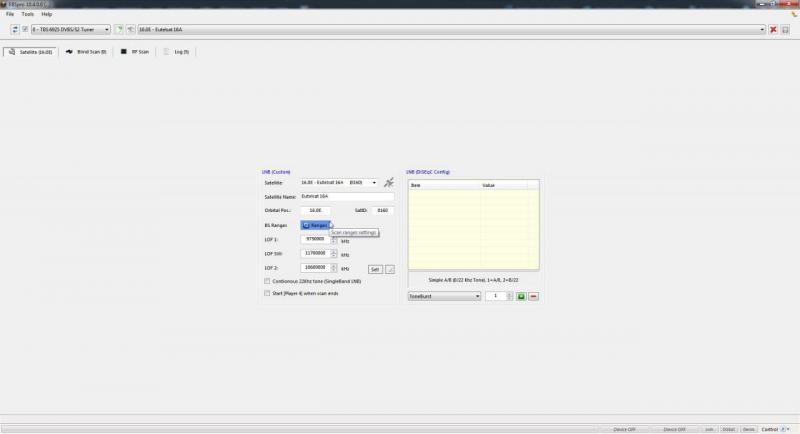The width and height of the screenshot is (800, 434).
Task: Click the Control dropdown arrow in status bar
Action: [x=789, y=430]
